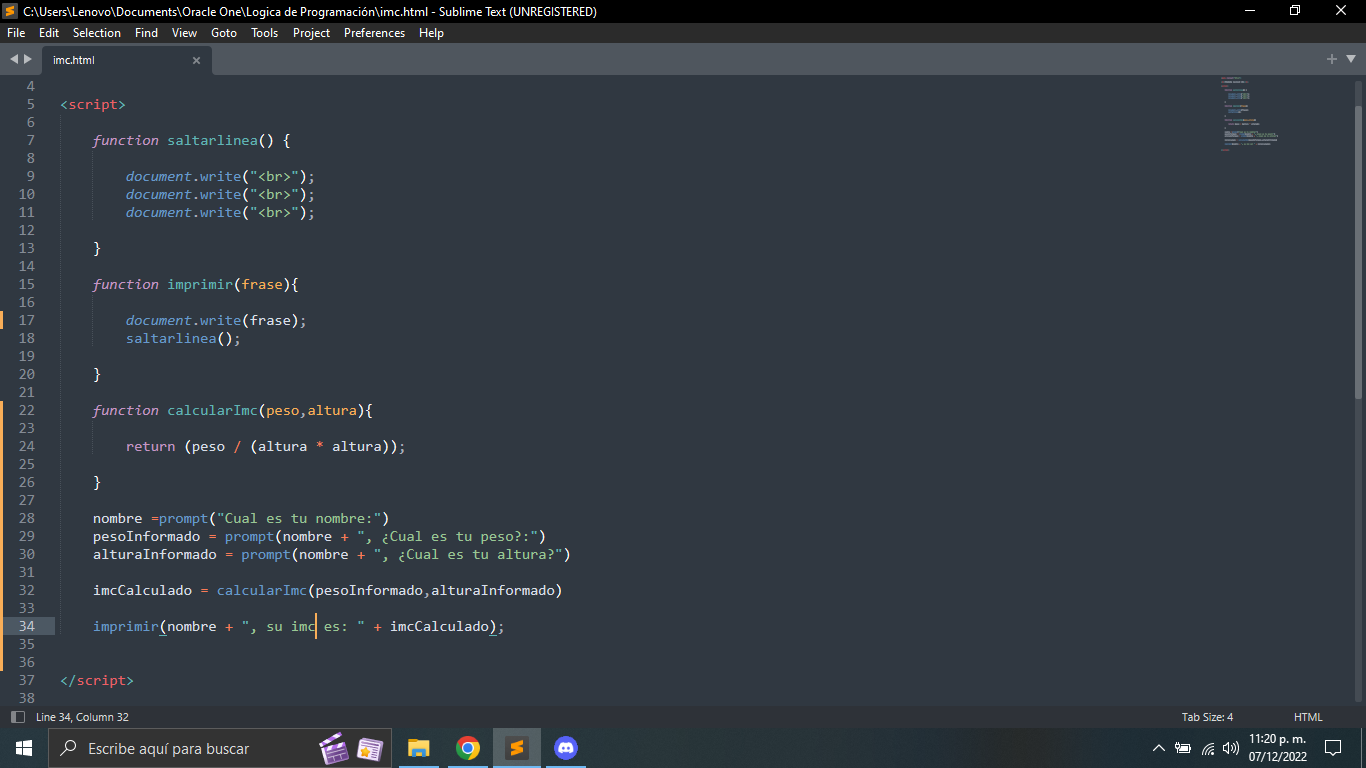
Task: Open the Windows Start menu
Action: point(24,748)
